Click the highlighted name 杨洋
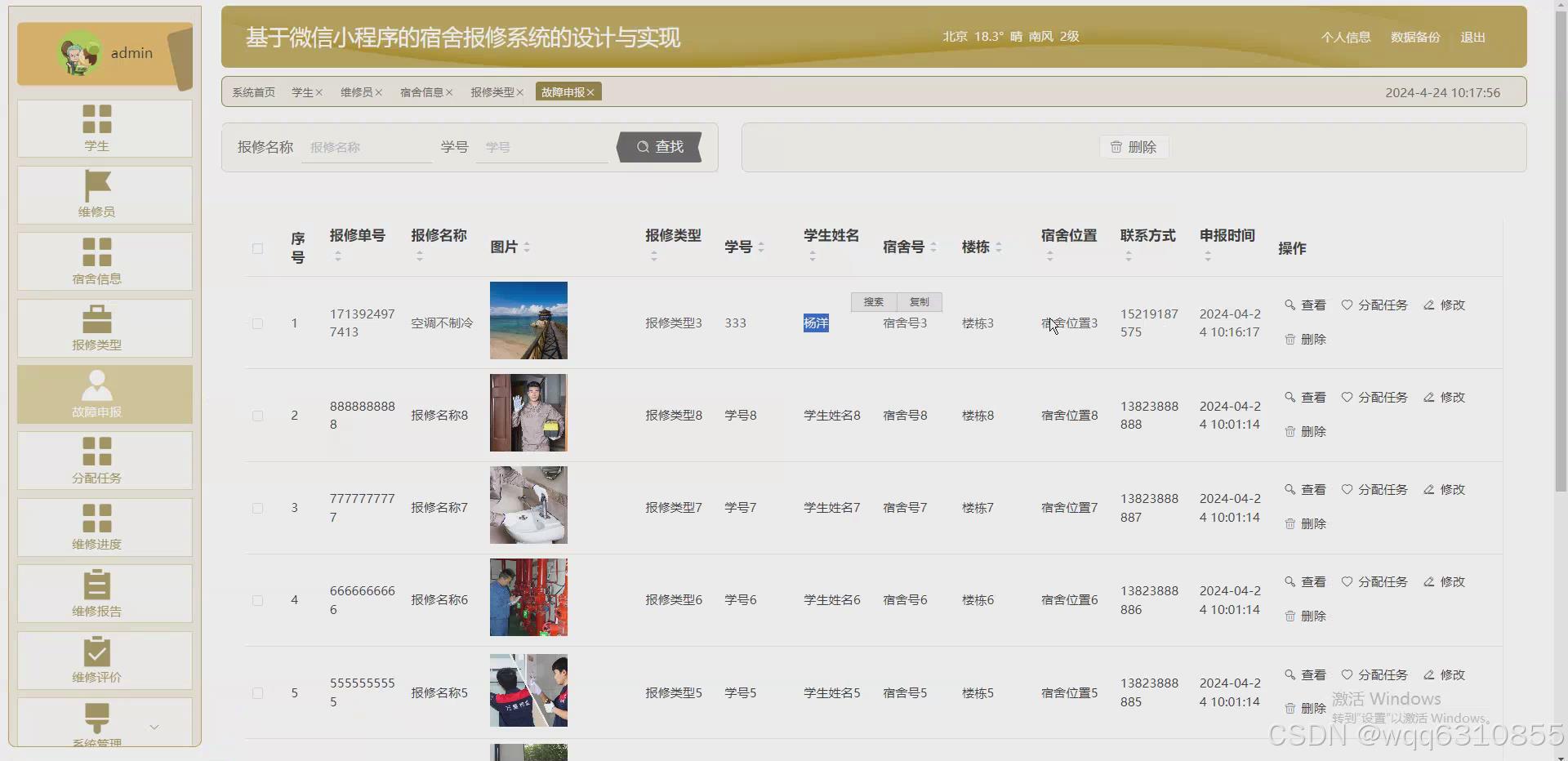This screenshot has height=761, width=1568. (816, 323)
